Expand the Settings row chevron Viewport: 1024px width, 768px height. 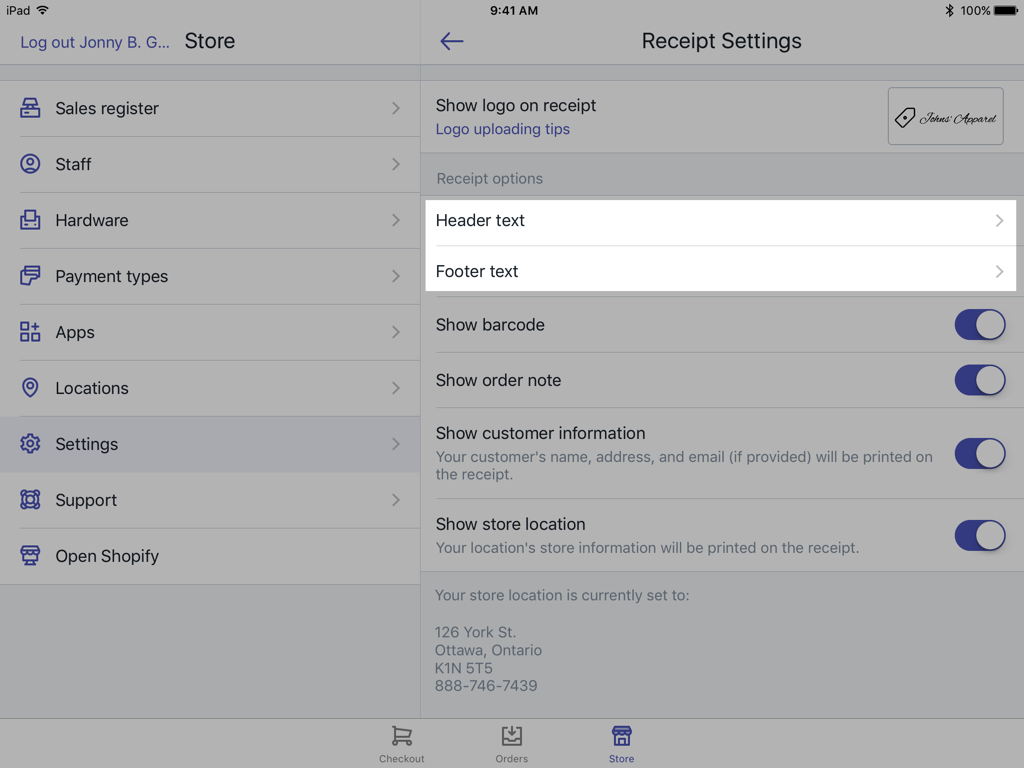[x=396, y=444]
